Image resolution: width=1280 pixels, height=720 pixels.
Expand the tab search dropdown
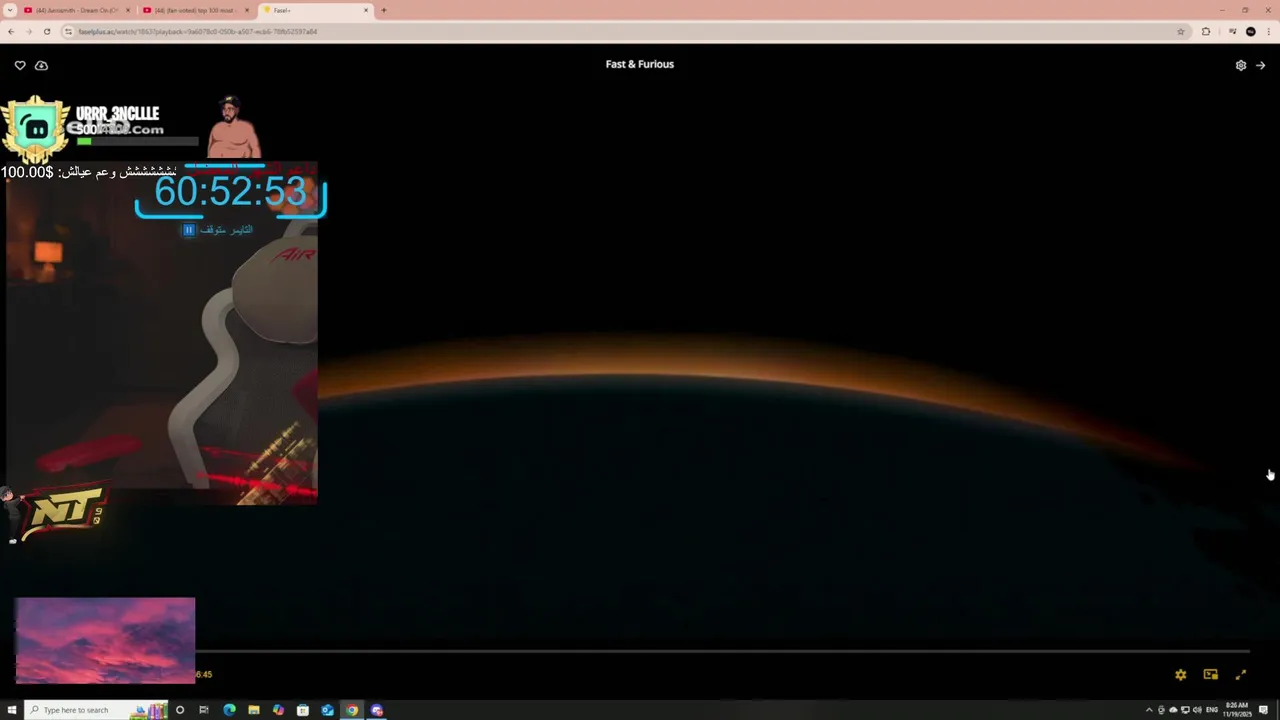tap(10, 10)
